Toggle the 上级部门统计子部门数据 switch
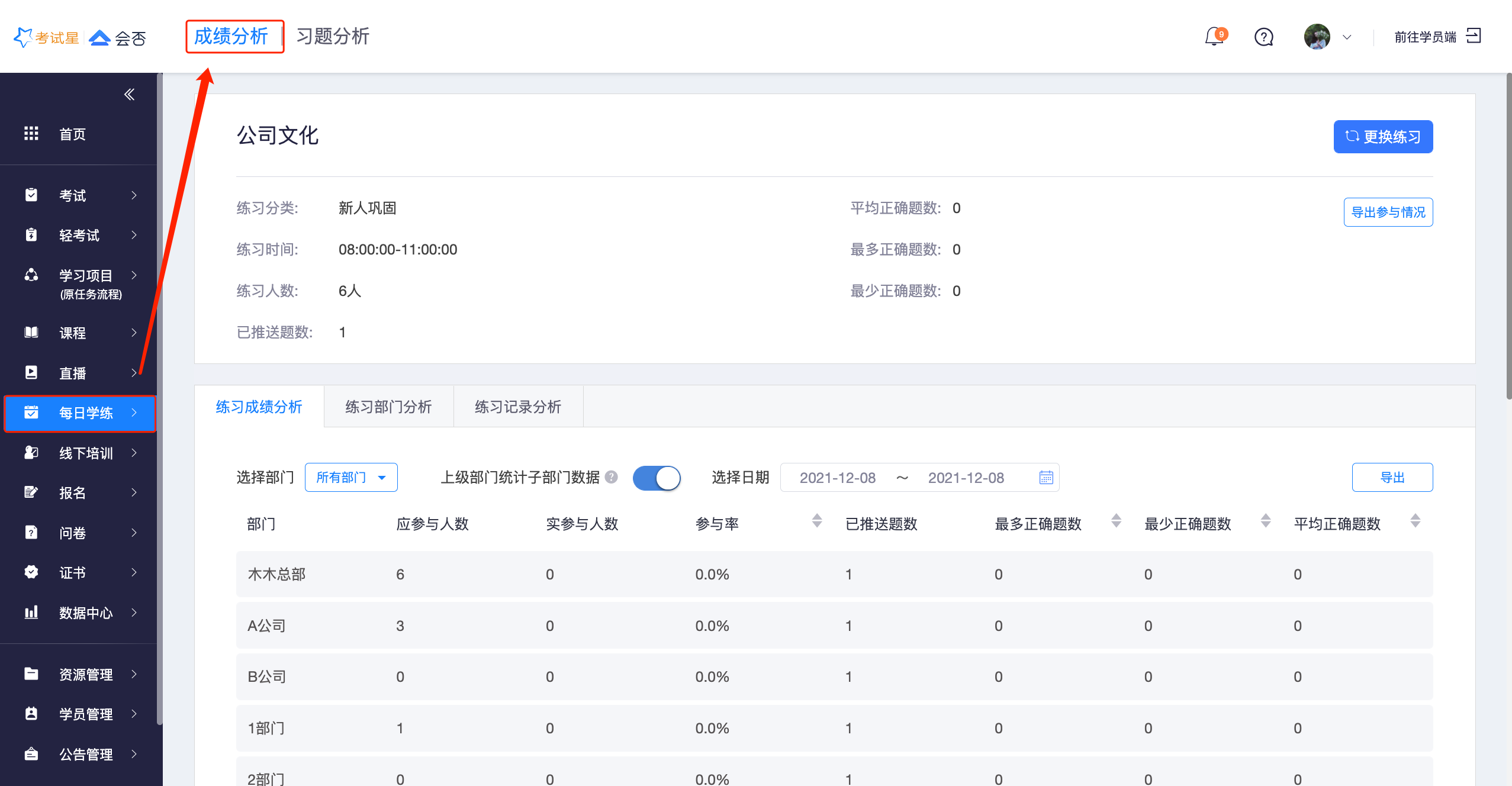The width and height of the screenshot is (1512, 786). pyautogui.click(x=657, y=478)
